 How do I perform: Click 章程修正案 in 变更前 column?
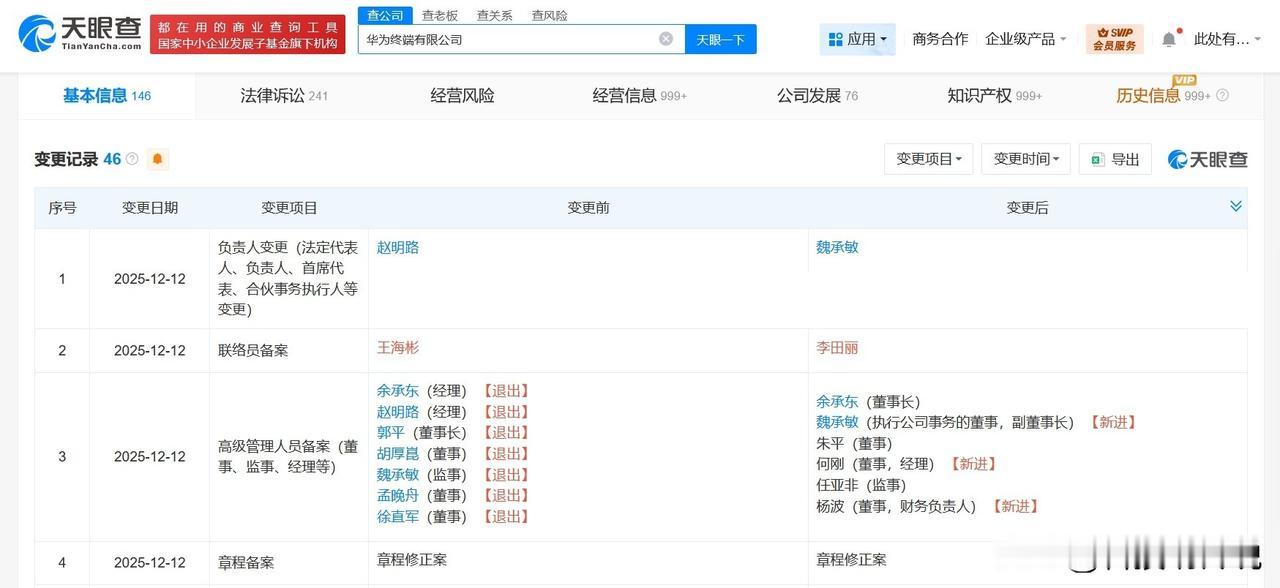(x=412, y=559)
